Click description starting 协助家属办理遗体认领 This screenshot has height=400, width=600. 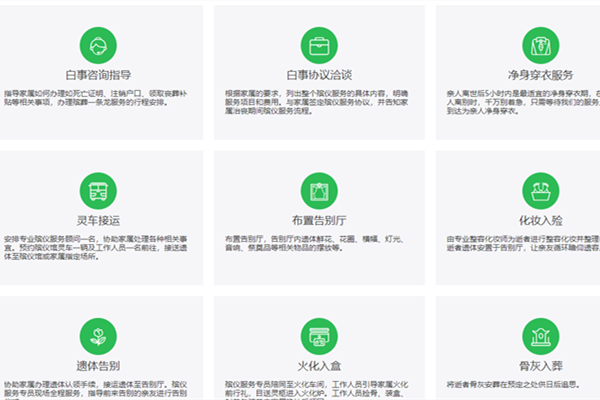(x=96, y=390)
